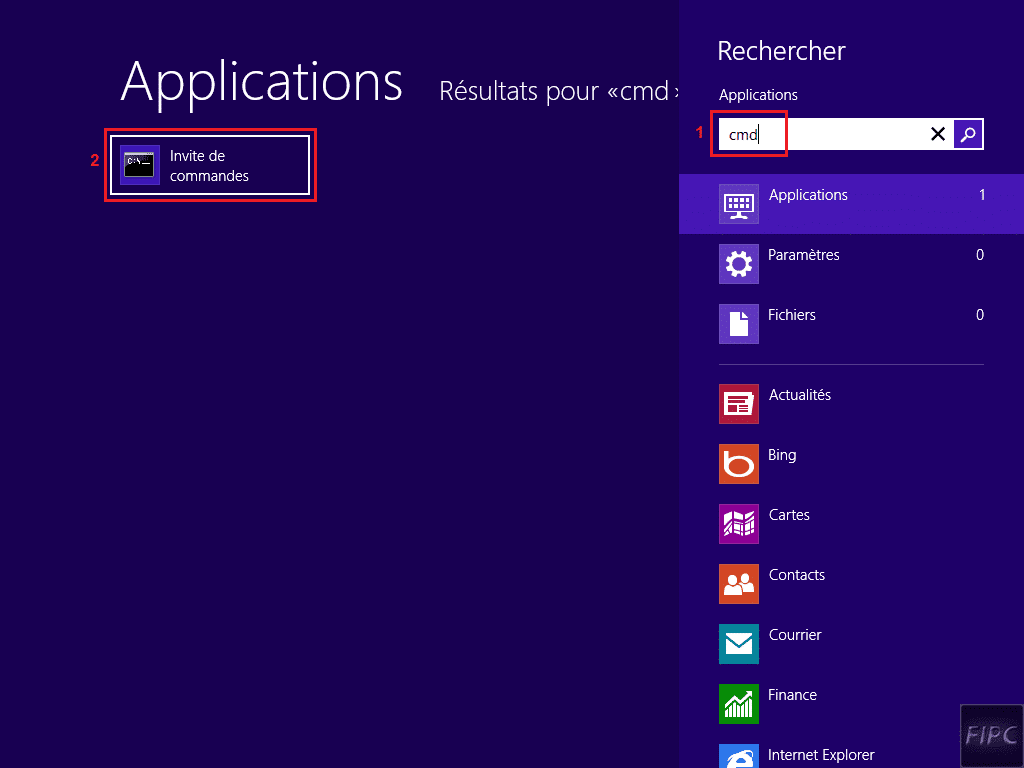This screenshot has width=1024, height=768.
Task: Click the FIPC watermark logo
Action: 991,736
